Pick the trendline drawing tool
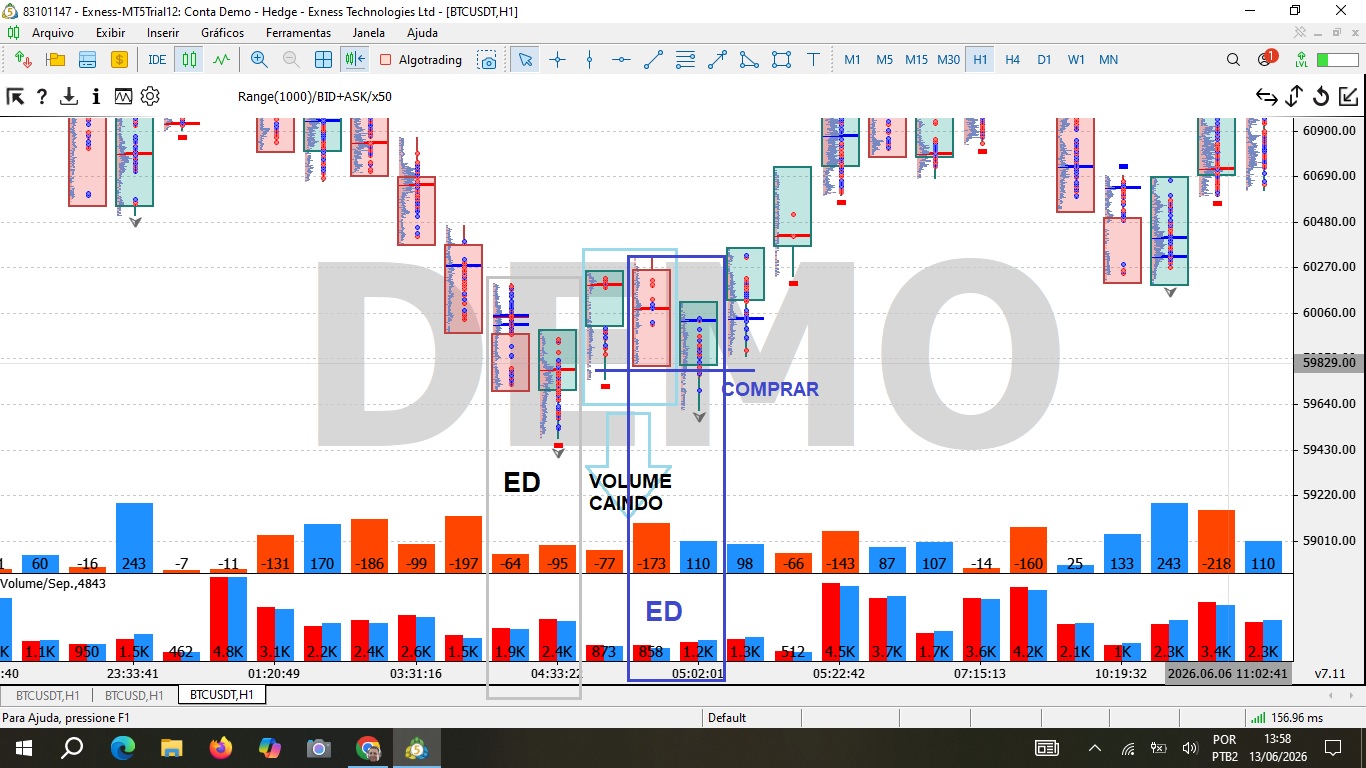Image resolution: width=1366 pixels, height=768 pixels. point(653,60)
